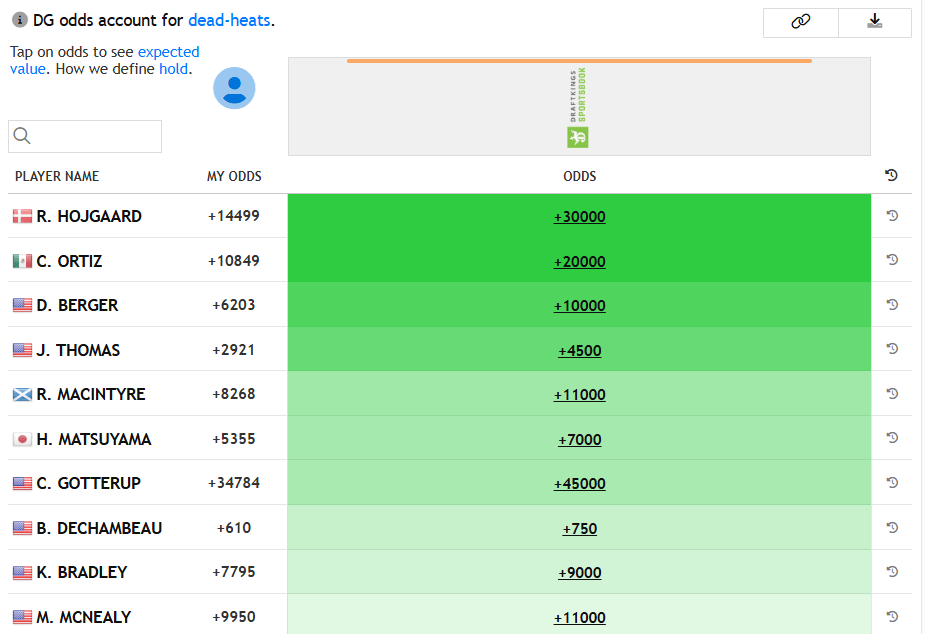Open the dead-heats link
Viewport: 925px width, 634px height.
pyautogui.click(x=229, y=20)
